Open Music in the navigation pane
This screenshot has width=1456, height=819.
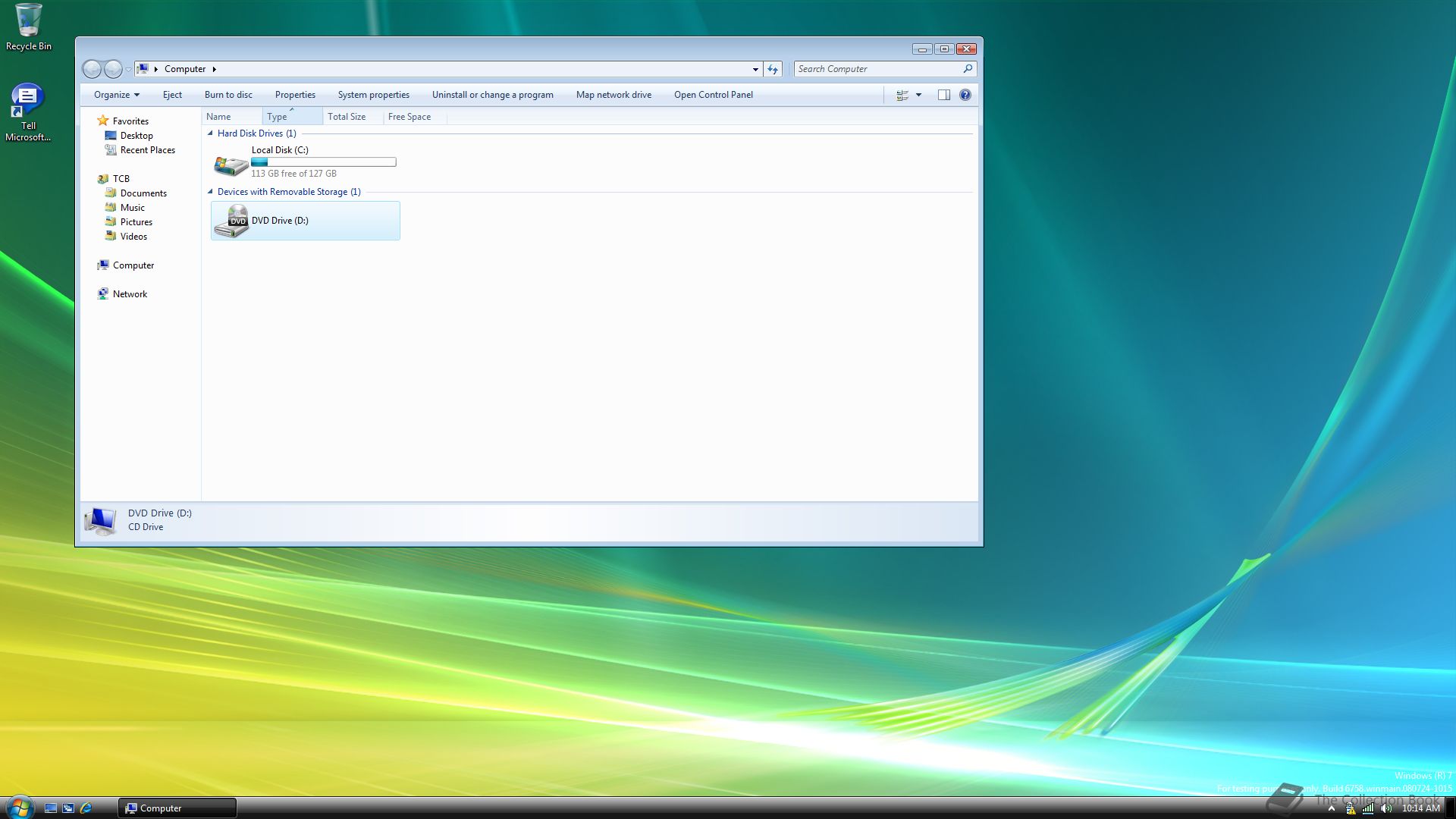(133, 208)
